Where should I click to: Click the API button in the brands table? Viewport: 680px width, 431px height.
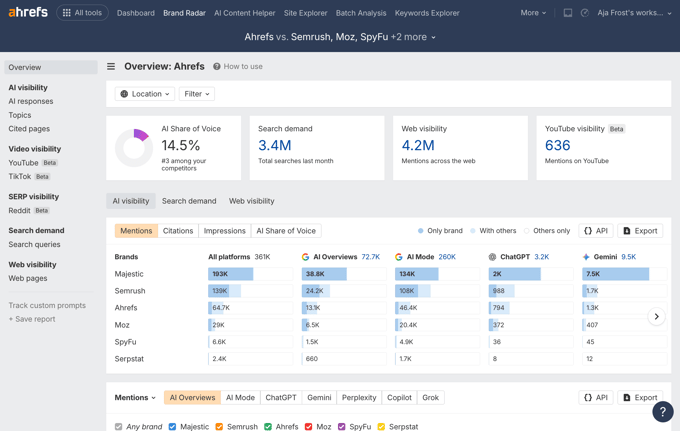pos(596,231)
